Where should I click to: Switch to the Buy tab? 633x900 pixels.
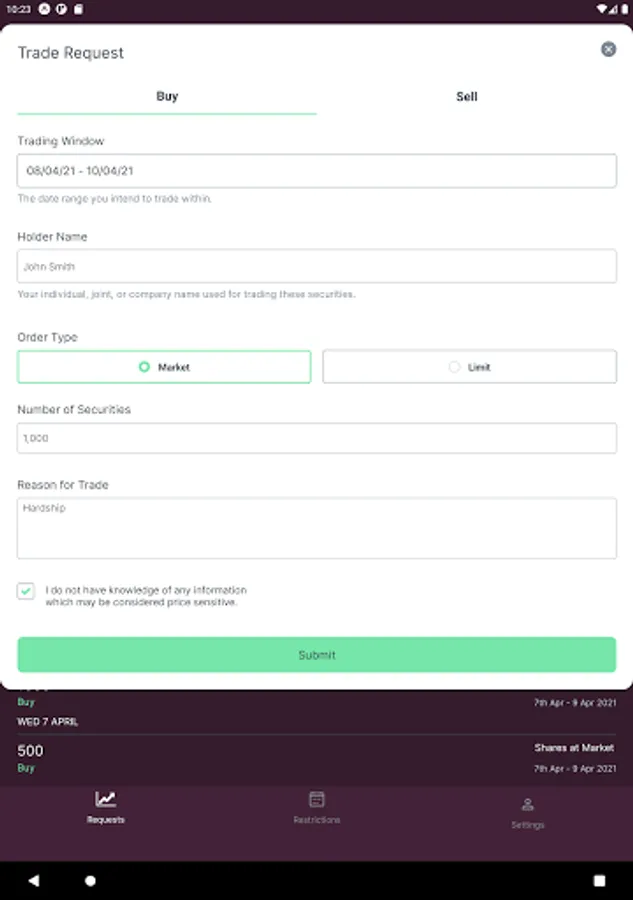click(x=167, y=97)
